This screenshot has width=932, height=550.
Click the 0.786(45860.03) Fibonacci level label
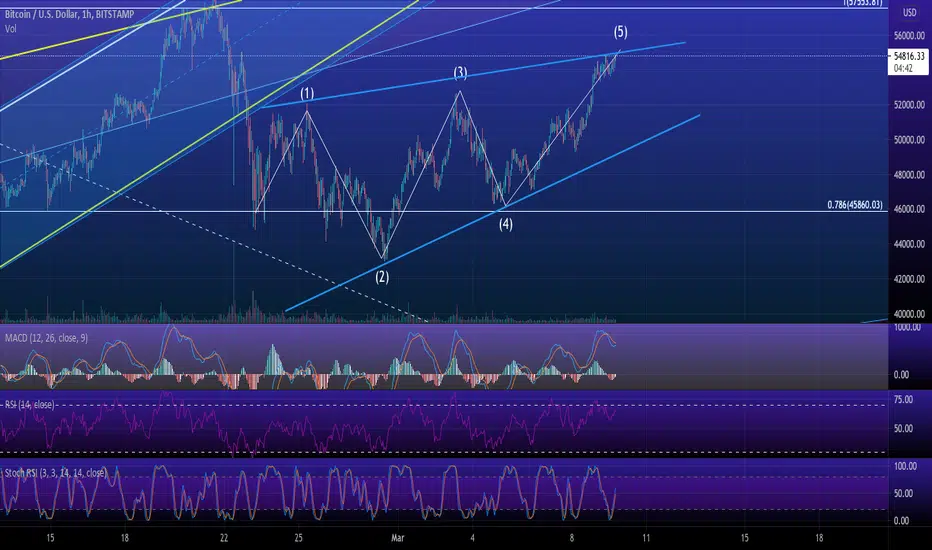855,205
